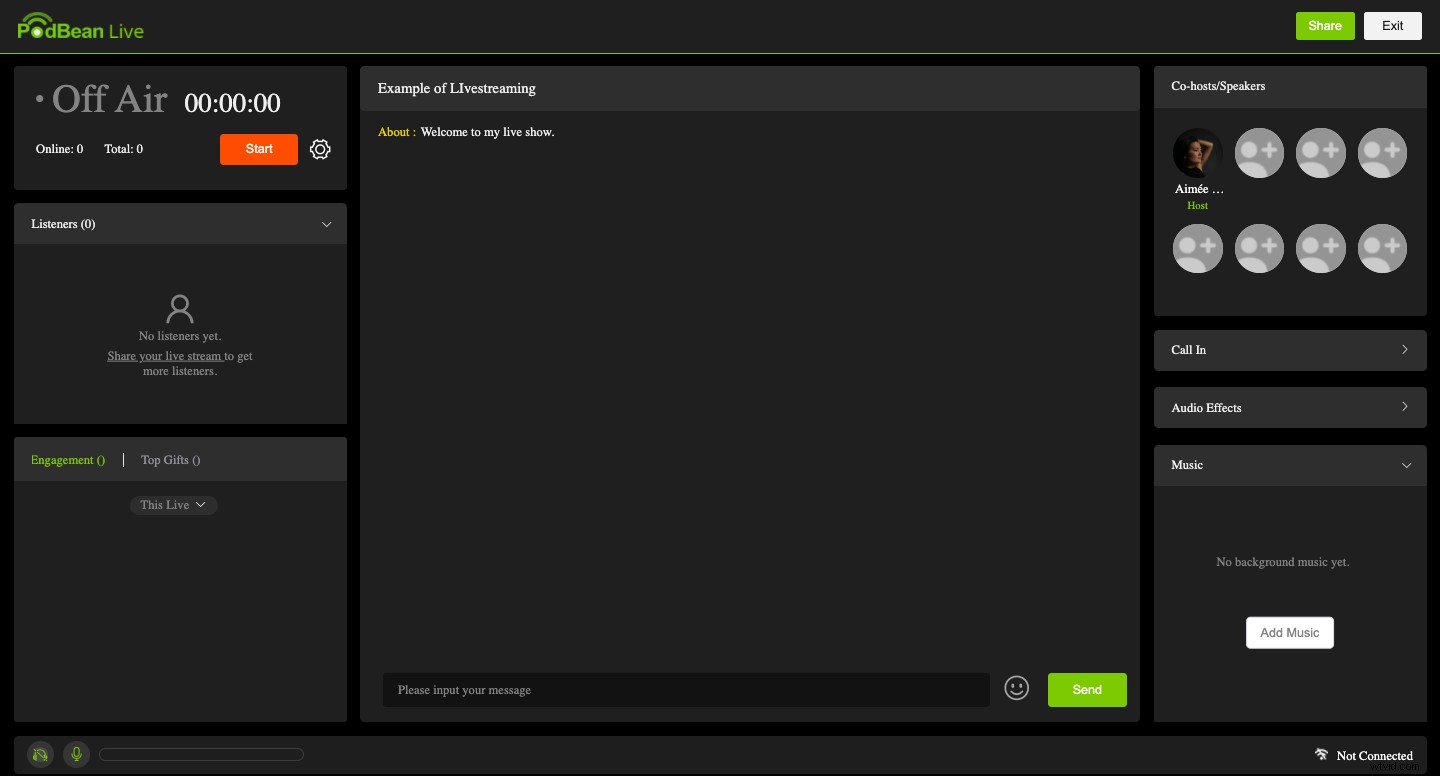Viewport: 1440px width, 776px height.
Task: Click the Please input your message field
Action: (x=687, y=690)
